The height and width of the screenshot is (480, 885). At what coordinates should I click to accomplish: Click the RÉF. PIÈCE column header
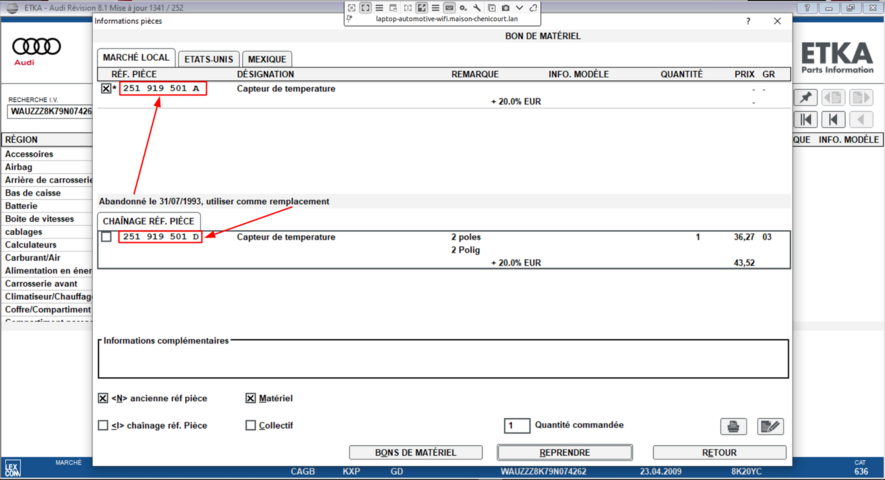134,74
